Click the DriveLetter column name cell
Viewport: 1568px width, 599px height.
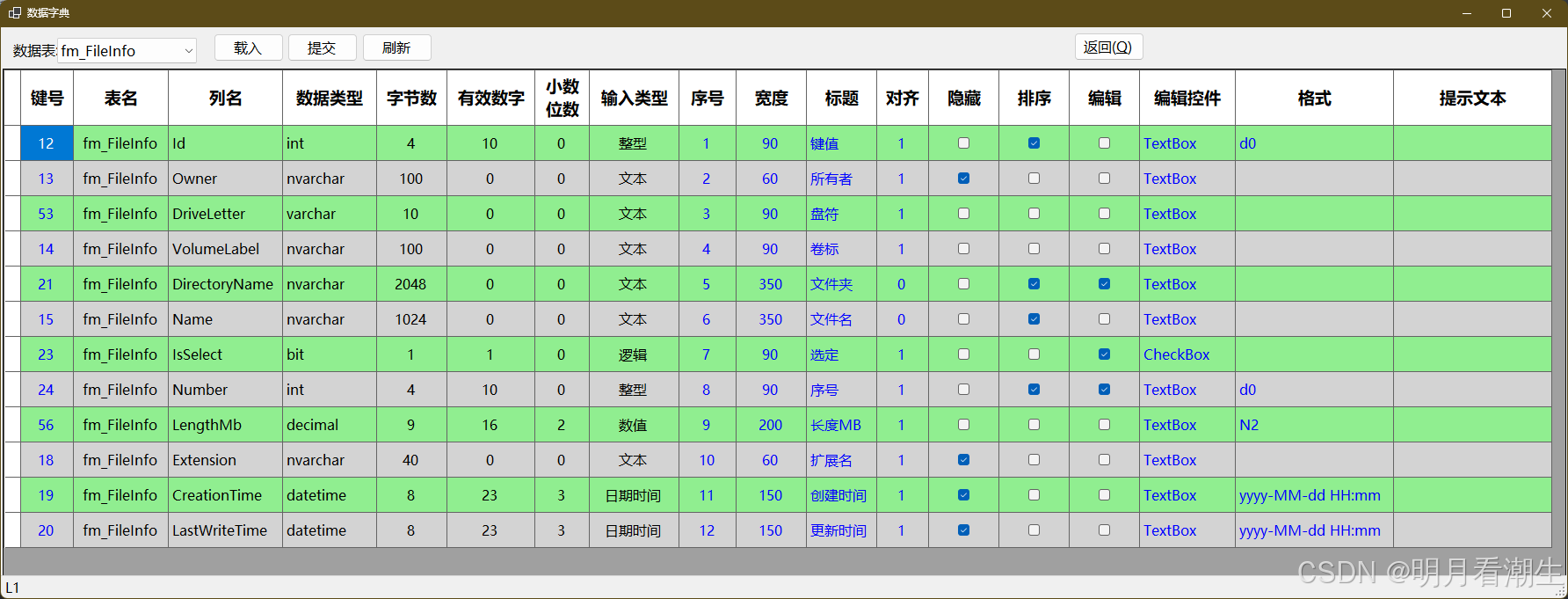point(225,214)
